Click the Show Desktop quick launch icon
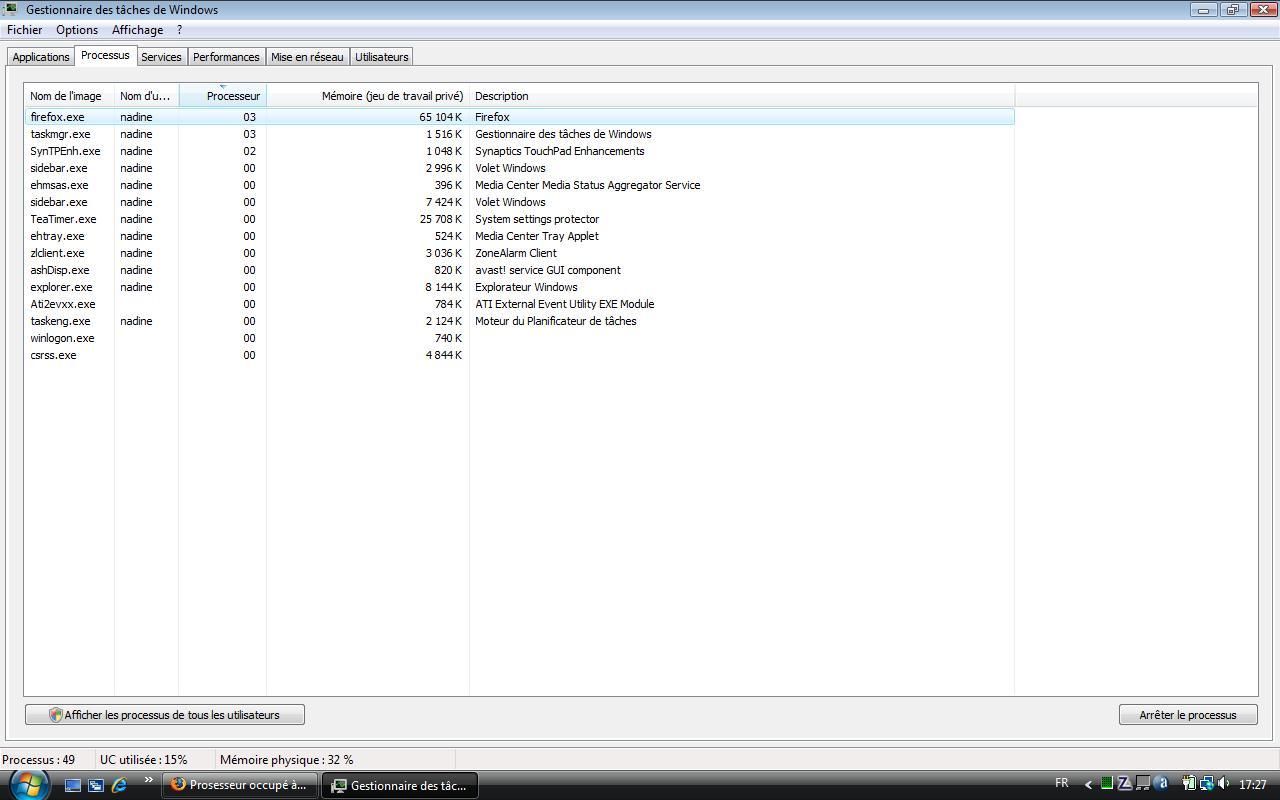The height and width of the screenshot is (800, 1280). [73, 785]
